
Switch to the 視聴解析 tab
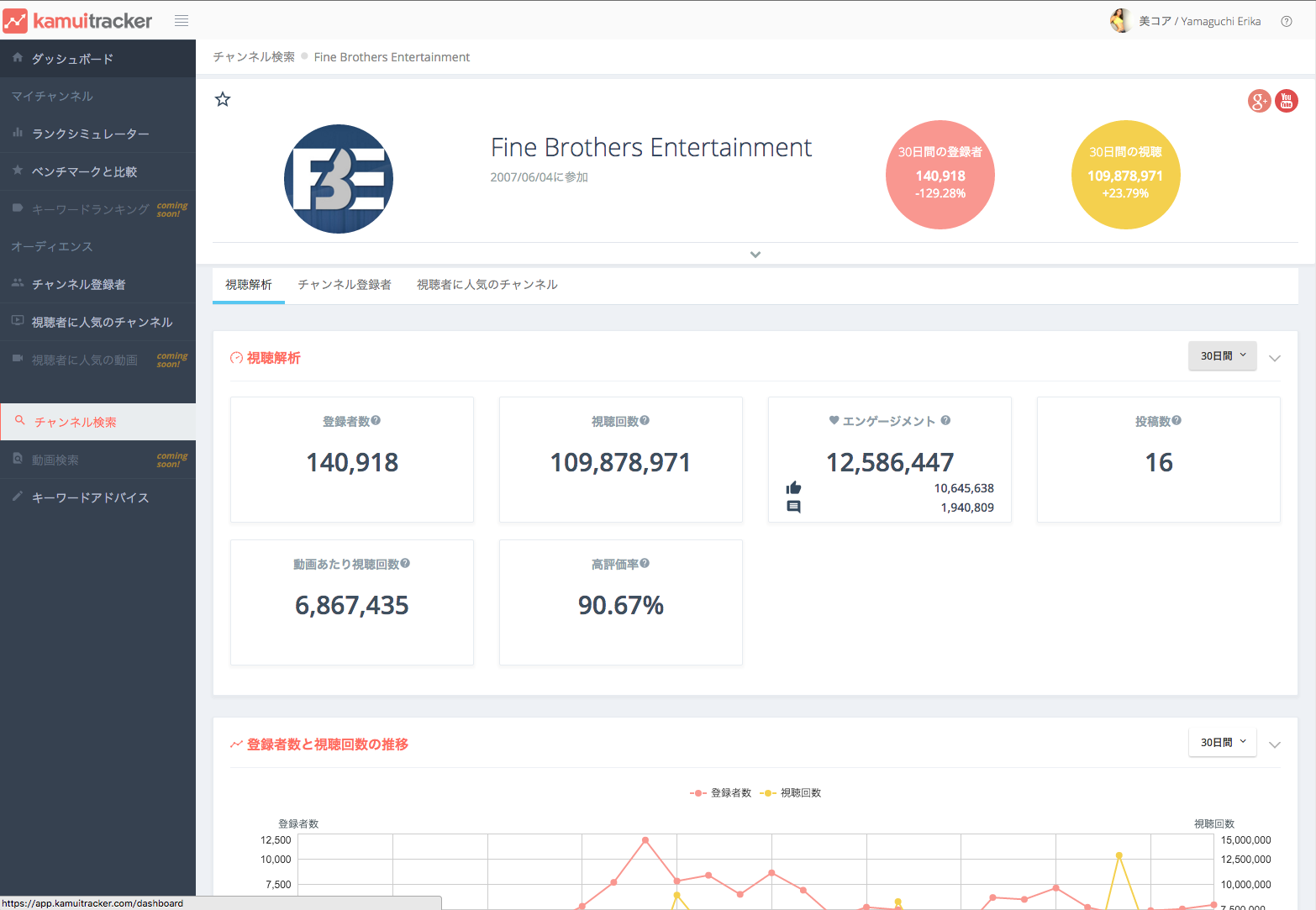249,285
